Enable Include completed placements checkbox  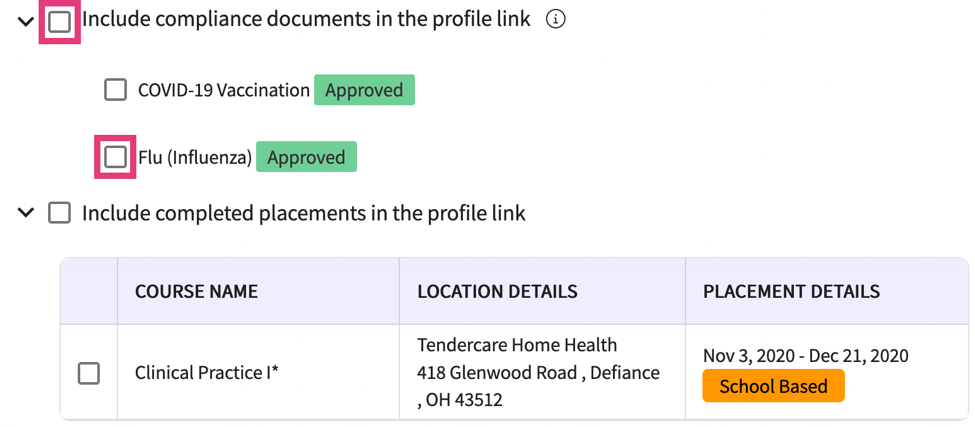pyautogui.click(x=60, y=213)
